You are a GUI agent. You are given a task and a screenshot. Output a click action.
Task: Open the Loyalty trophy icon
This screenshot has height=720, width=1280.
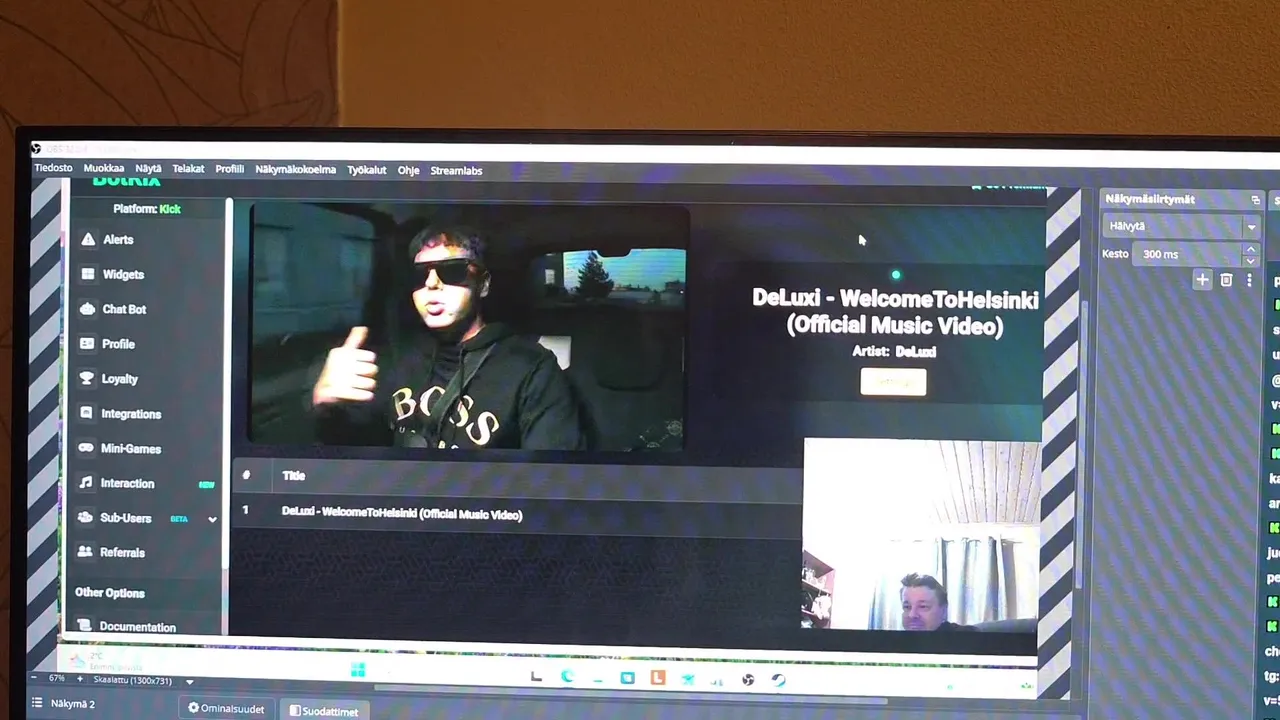[87, 379]
